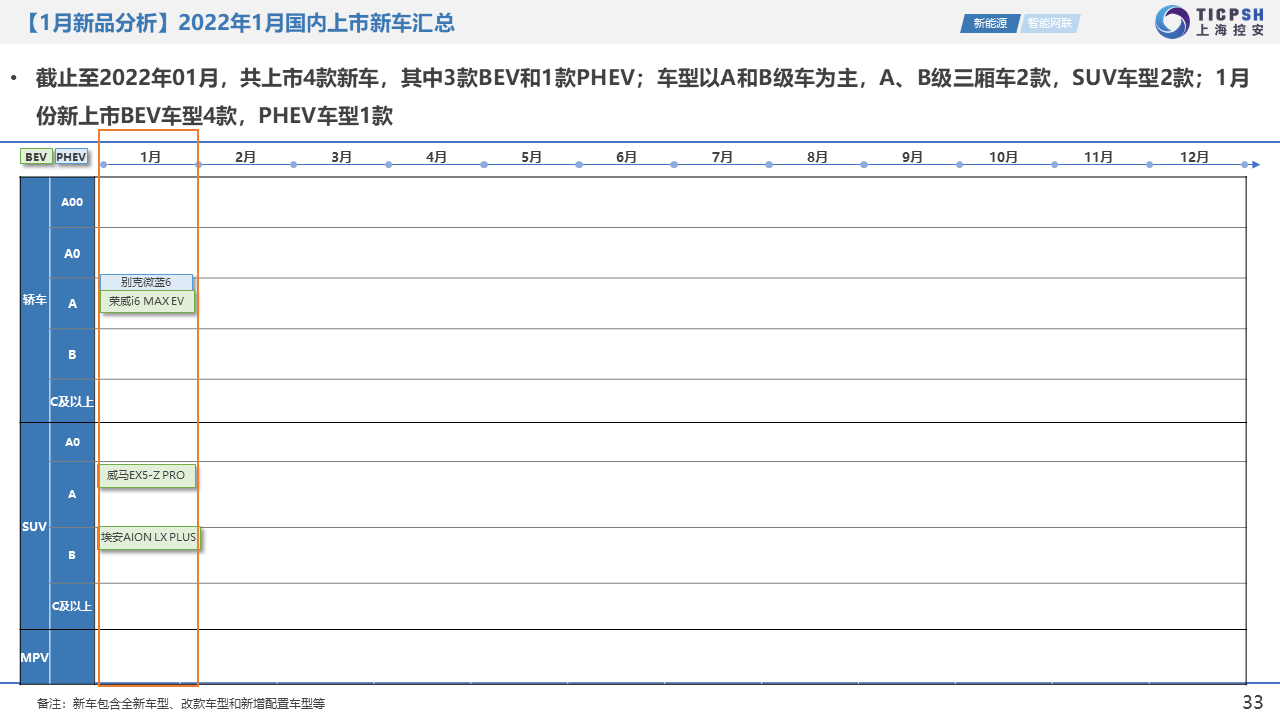This screenshot has width=1280, height=720.
Task: Click the 荣威i6 MAX EV model box
Action: click(x=147, y=301)
